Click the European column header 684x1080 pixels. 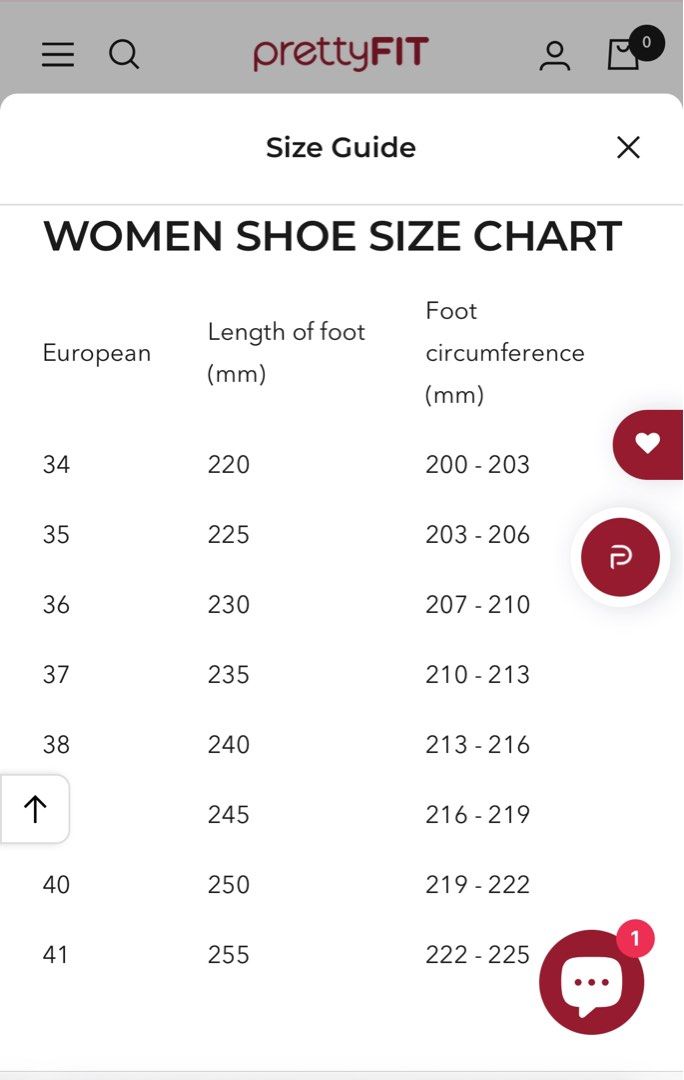pyautogui.click(x=96, y=353)
